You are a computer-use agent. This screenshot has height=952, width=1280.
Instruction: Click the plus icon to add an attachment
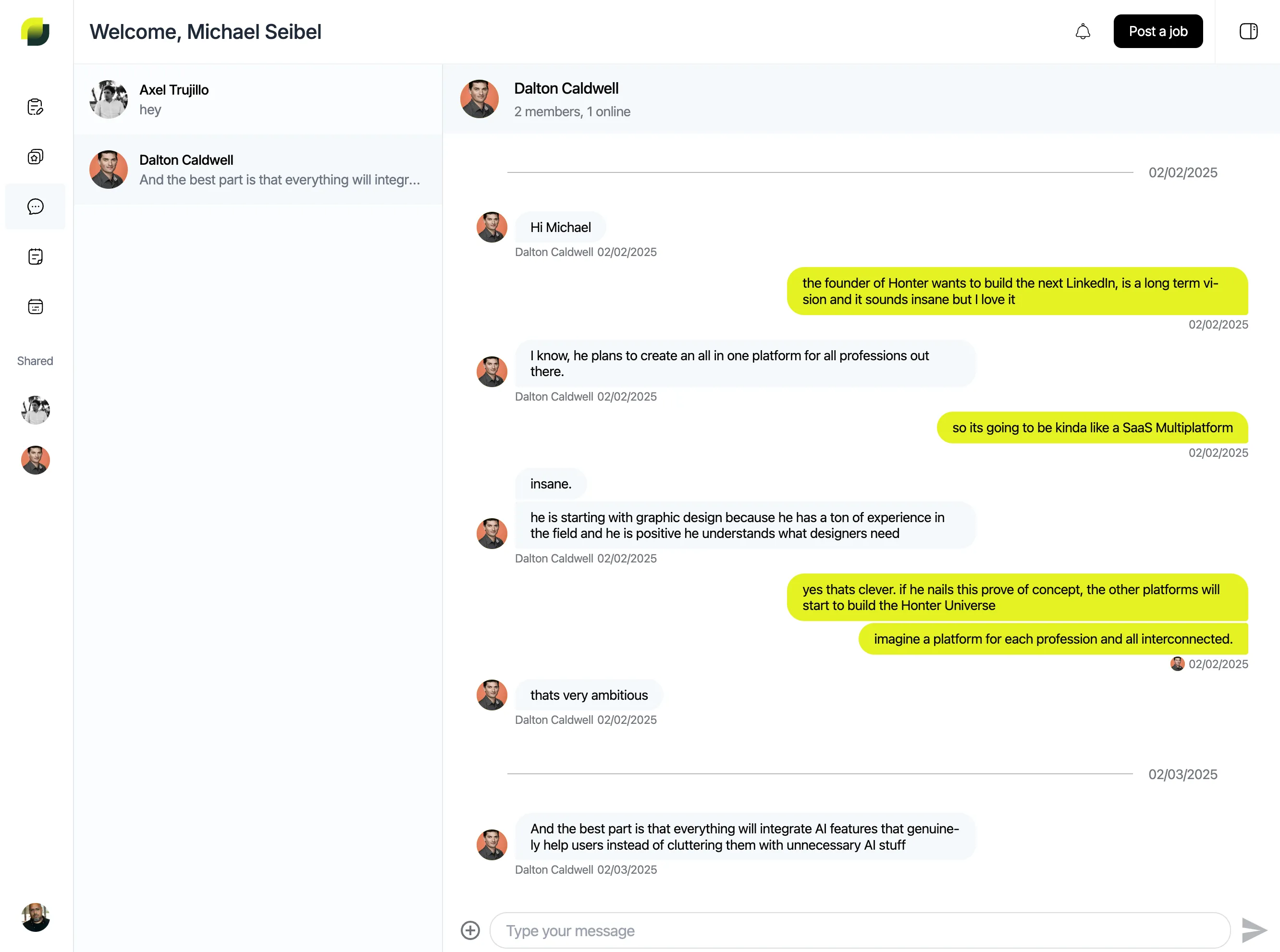coord(470,930)
